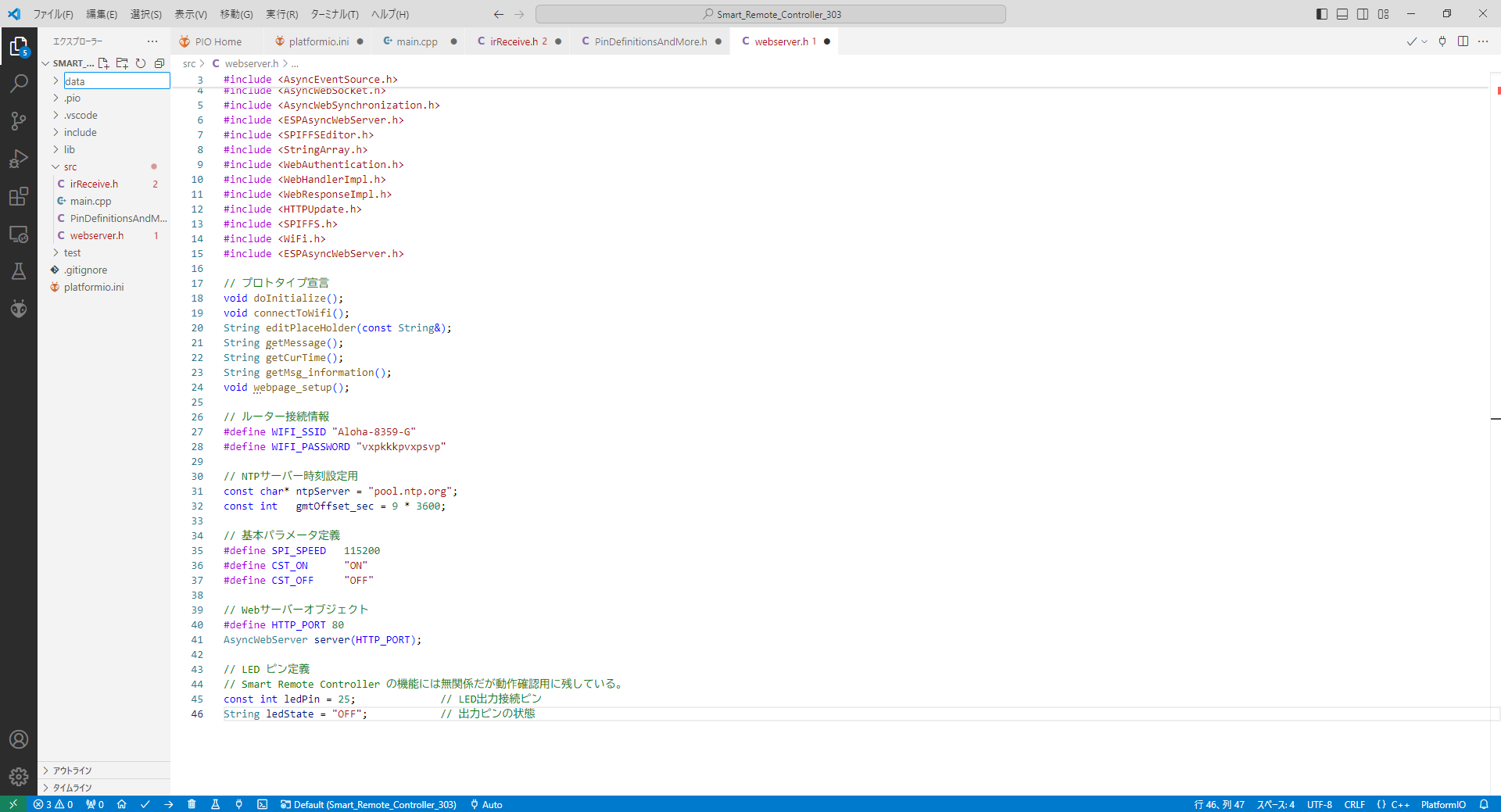Click the title bar search box
Image resolution: width=1501 pixels, height=812 pixels.
[770, 14]
